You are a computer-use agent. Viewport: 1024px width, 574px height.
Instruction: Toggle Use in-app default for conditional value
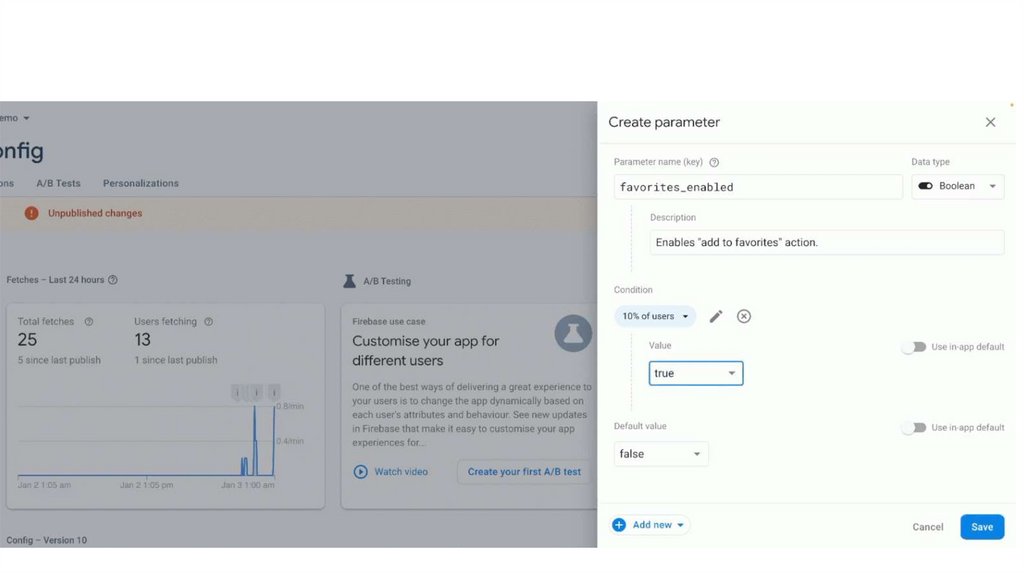[913, 347]
